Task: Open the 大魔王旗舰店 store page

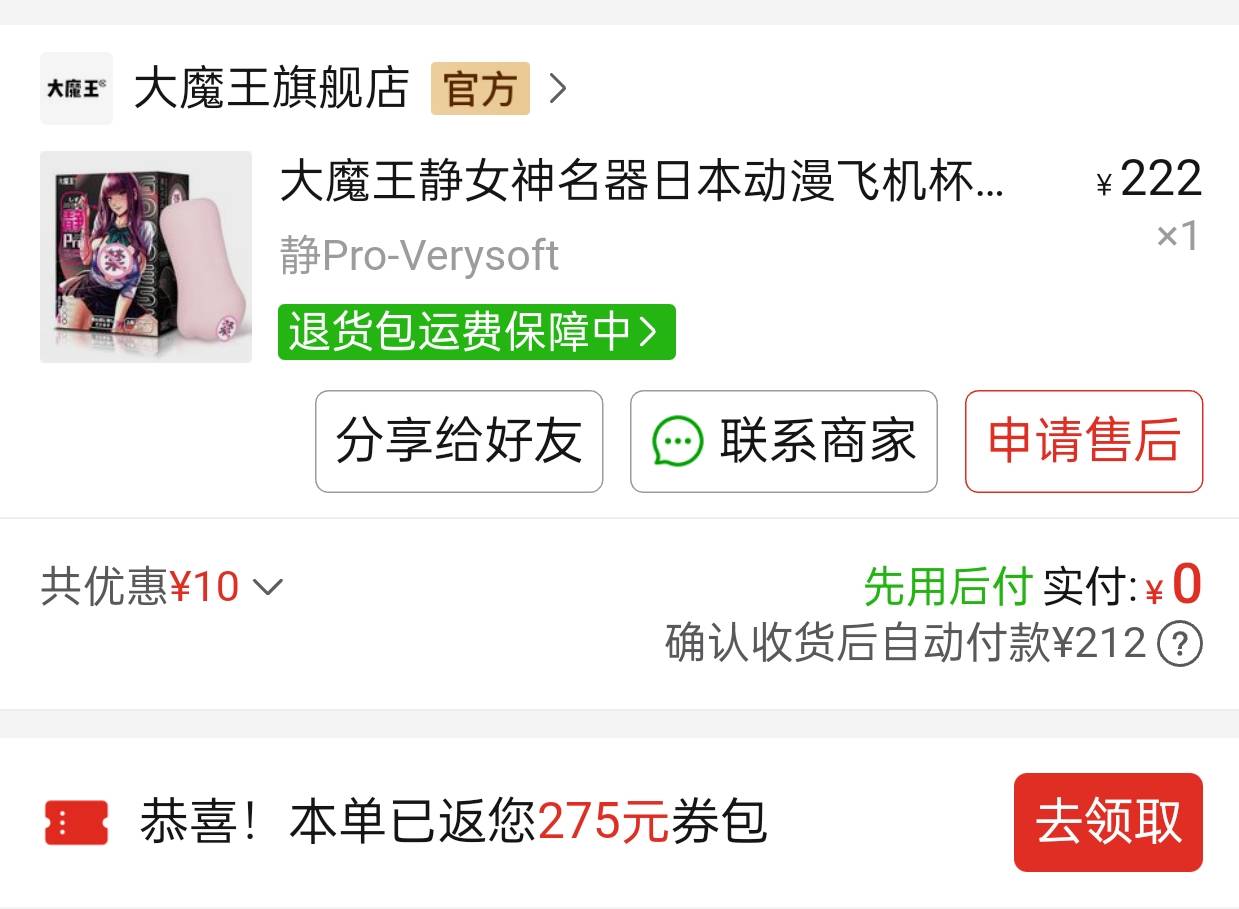Action: [272, 88]
